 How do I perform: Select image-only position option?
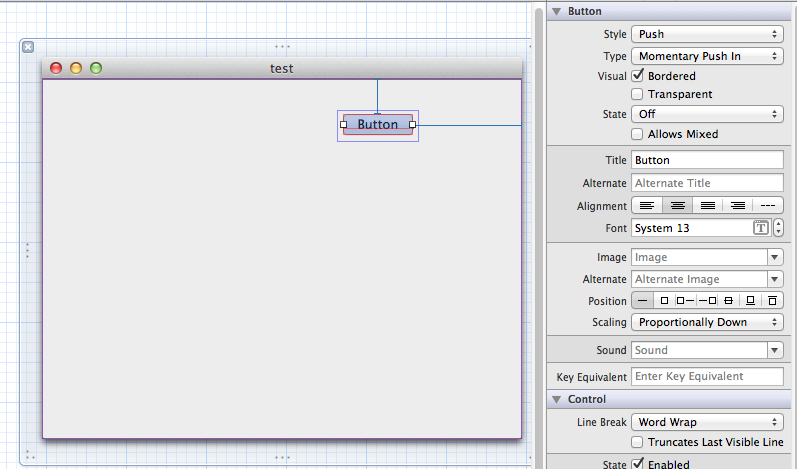pyautogui.click(x=663, y=301)
